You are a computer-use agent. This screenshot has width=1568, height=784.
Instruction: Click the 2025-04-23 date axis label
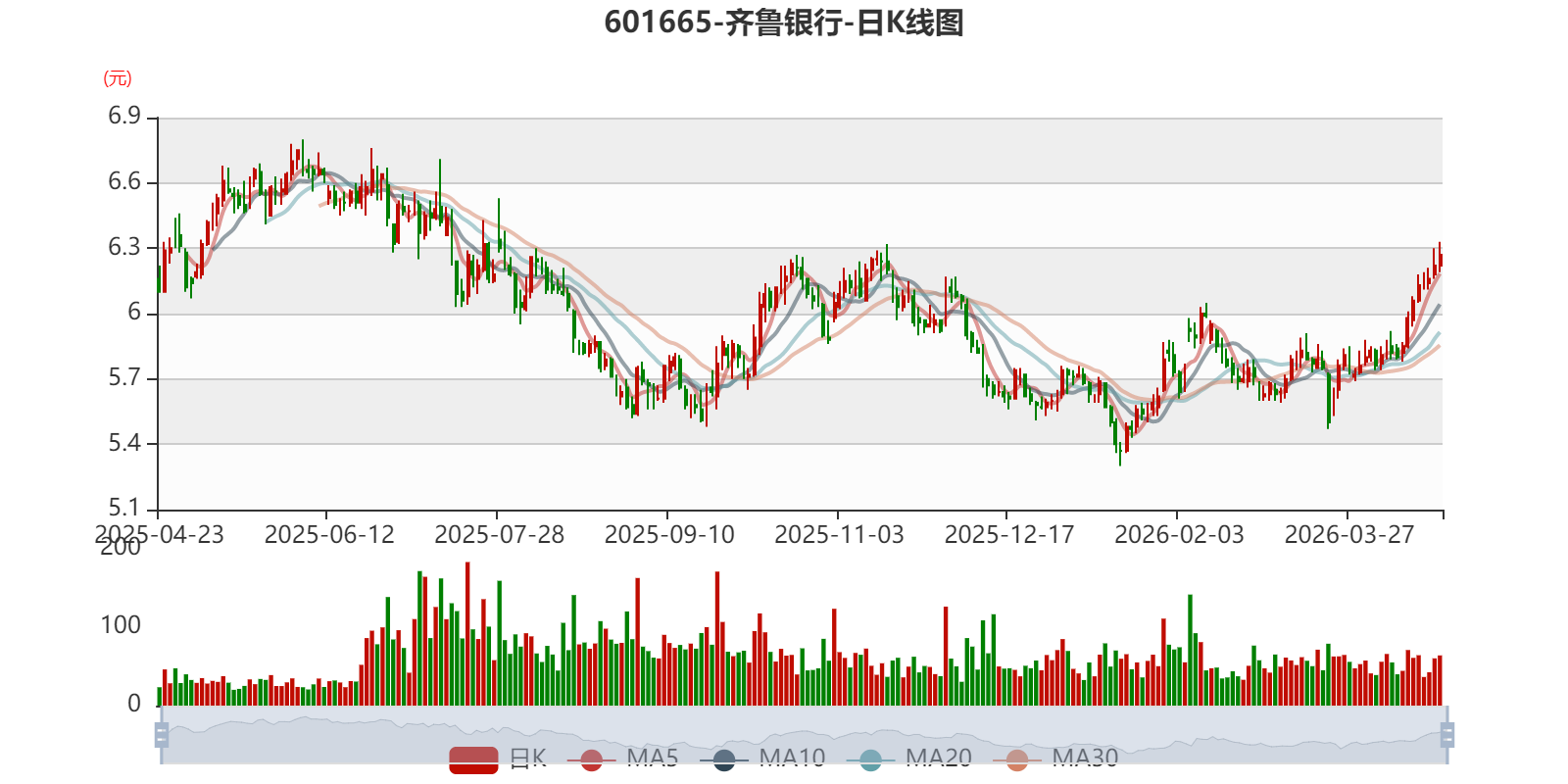click(159, 535)
